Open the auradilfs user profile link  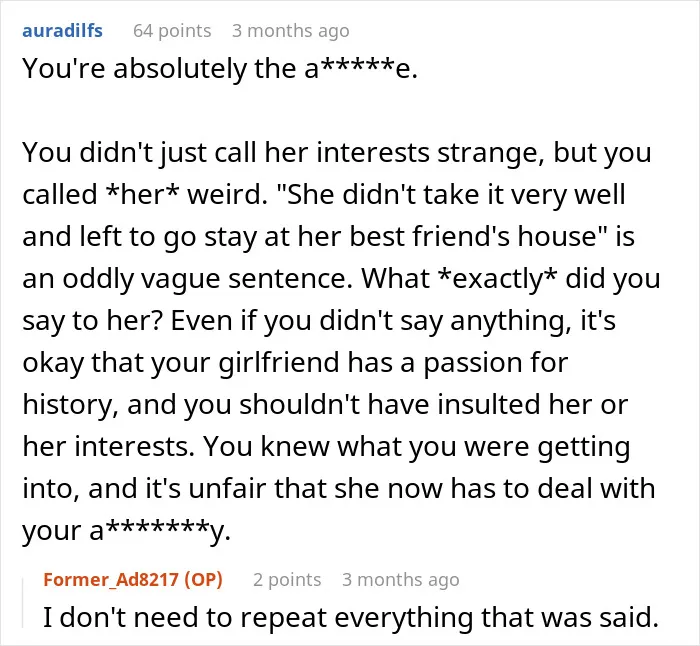click(x=62, y=31)
